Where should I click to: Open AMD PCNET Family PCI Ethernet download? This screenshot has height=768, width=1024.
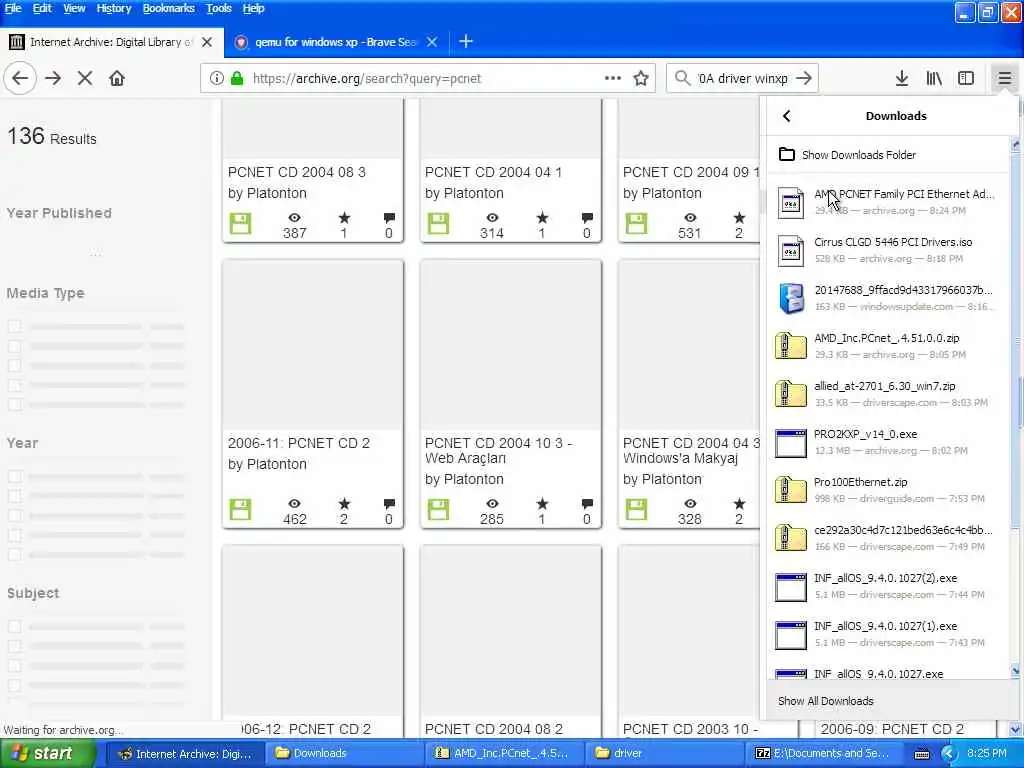[888, 202]
